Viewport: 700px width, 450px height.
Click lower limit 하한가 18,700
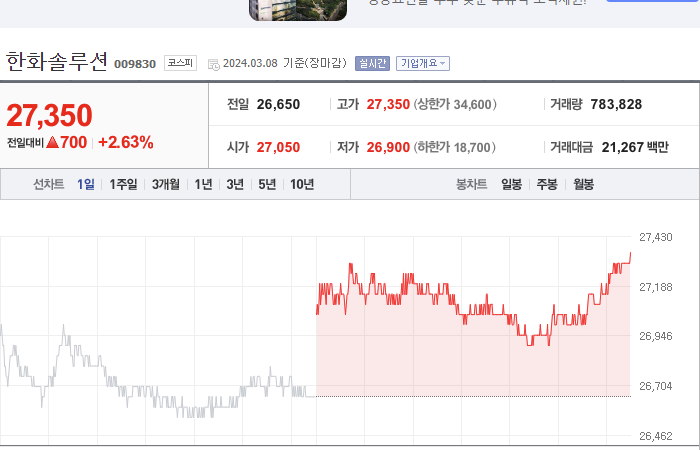(454, 147)
